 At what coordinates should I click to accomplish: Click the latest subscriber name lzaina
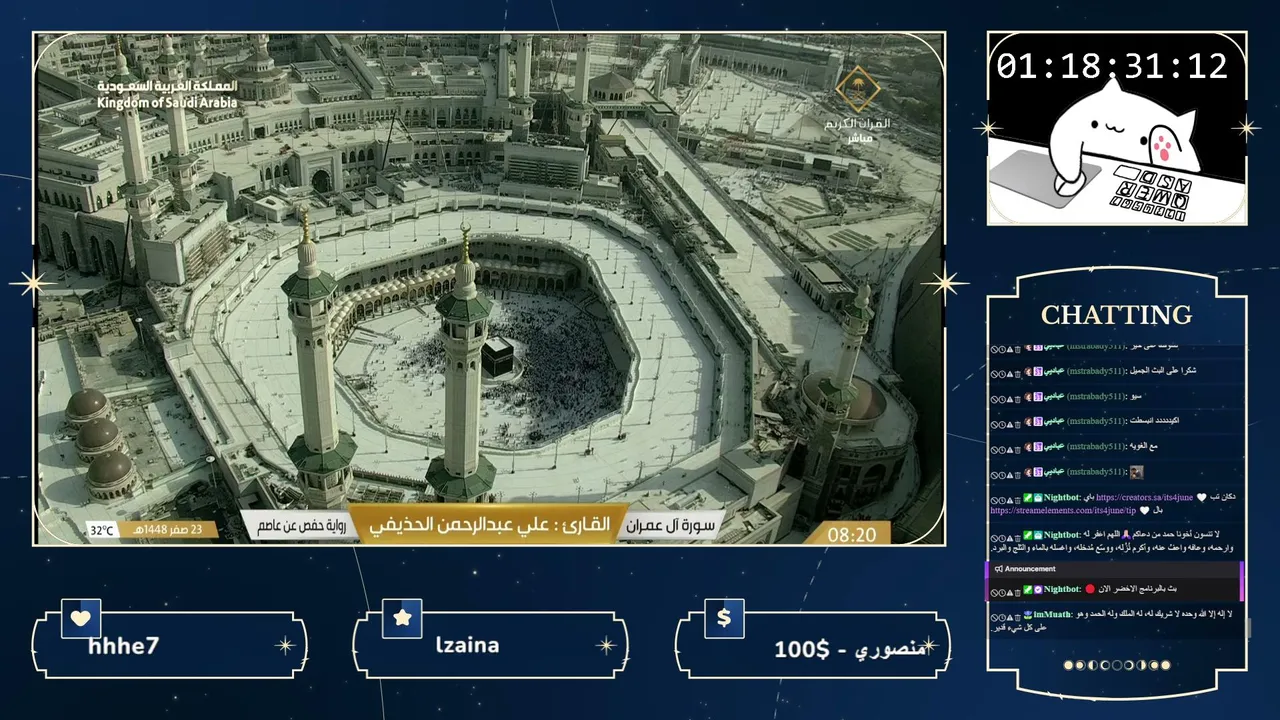[468, 645]
